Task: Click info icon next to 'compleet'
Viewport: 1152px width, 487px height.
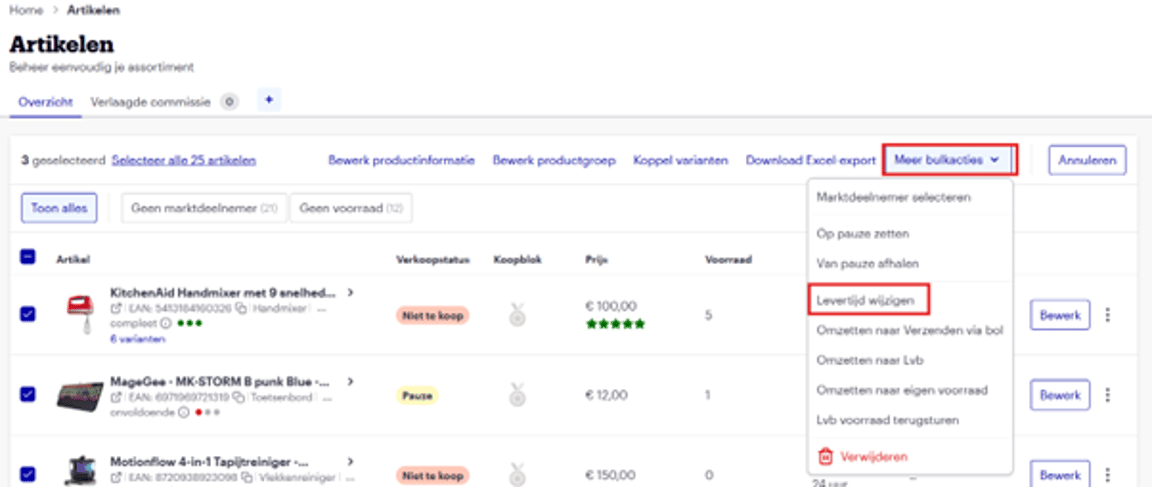Action: tap(164, 324)
